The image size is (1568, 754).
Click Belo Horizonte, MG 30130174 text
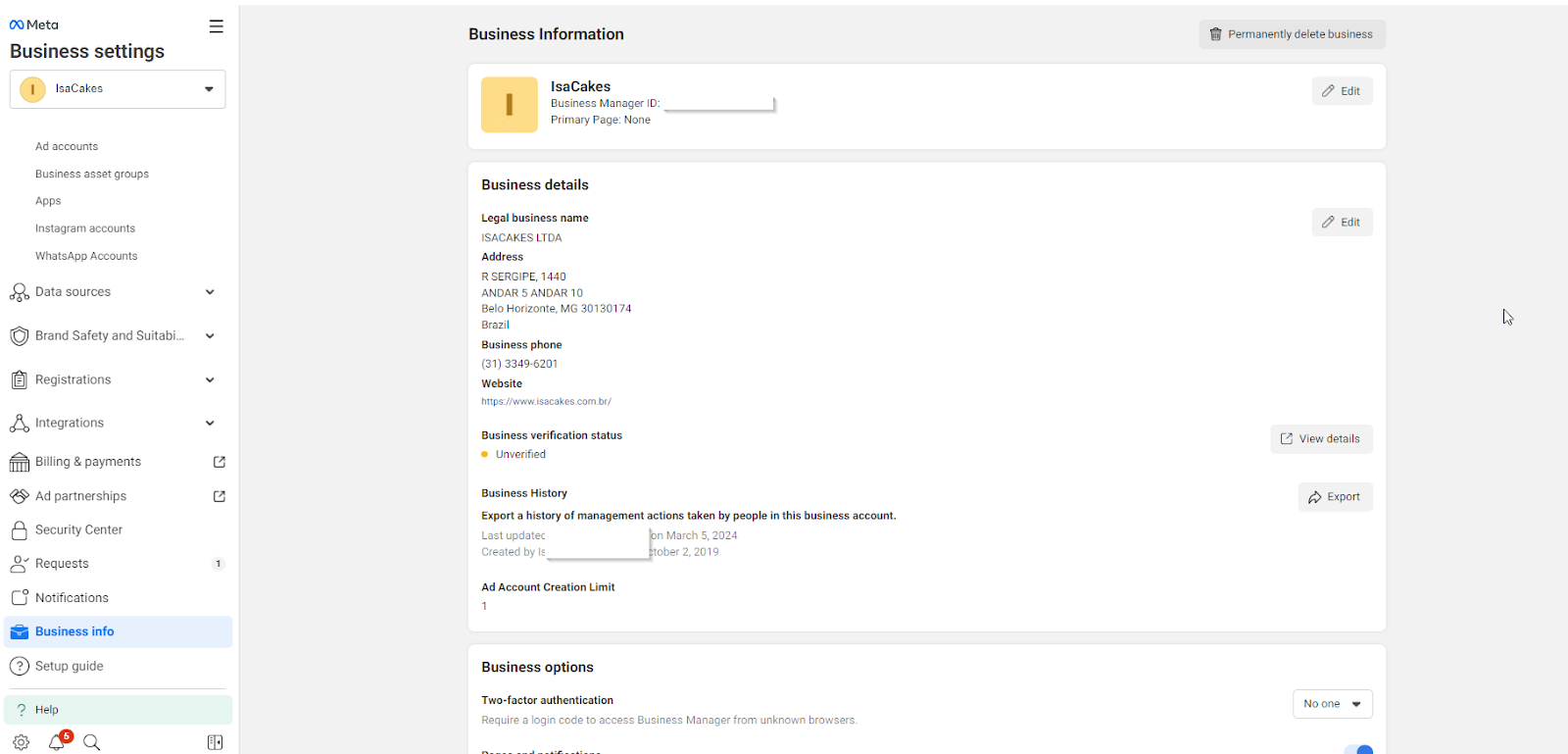coord(556,309)
